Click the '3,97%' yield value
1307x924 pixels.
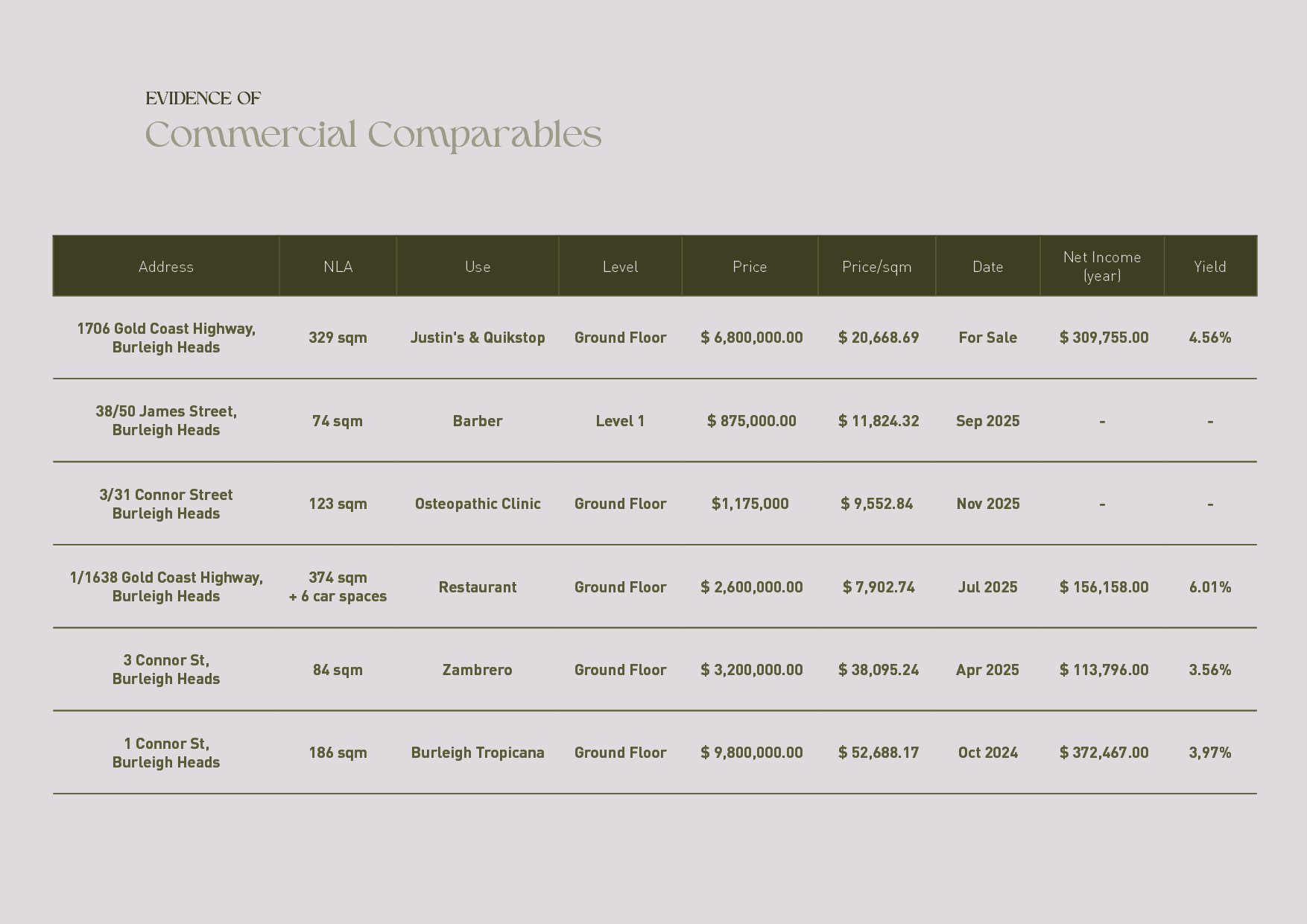tap(1209, 753)
